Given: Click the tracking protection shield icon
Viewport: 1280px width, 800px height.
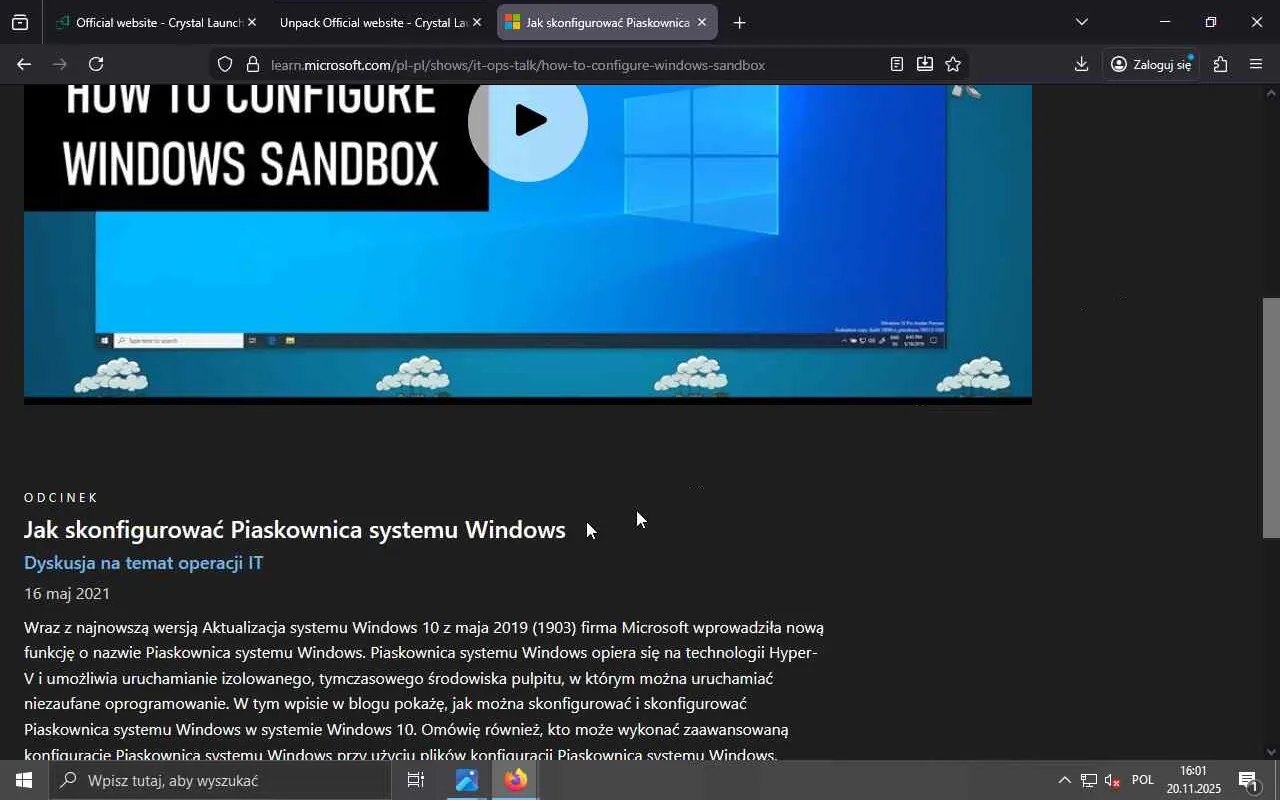Looking at the screenshot, I should coord(225,65).
